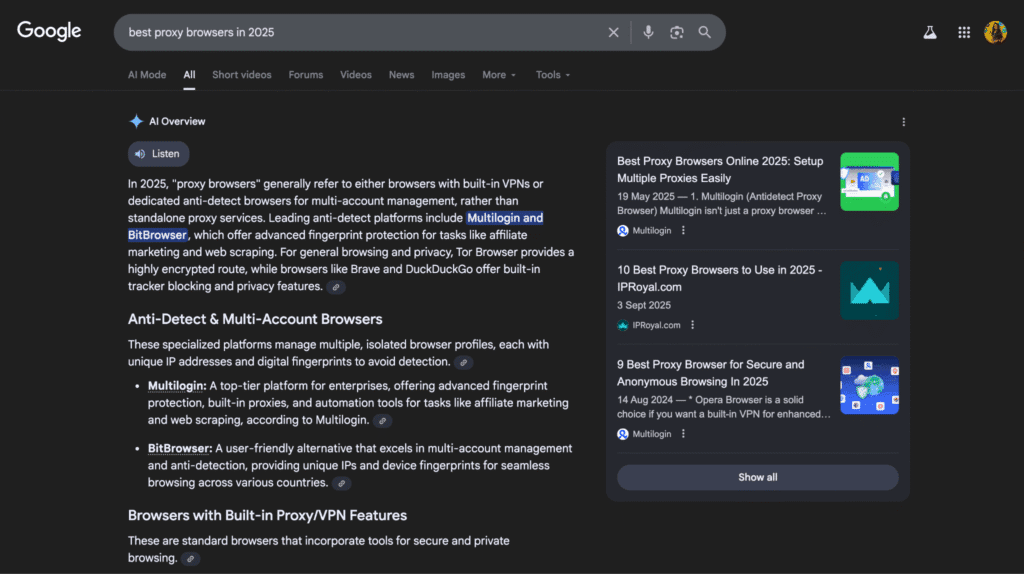Viewport: 1024px width, 574px height.
Task: Expand the More search filters dropdown
Action: tap(499, 75)
